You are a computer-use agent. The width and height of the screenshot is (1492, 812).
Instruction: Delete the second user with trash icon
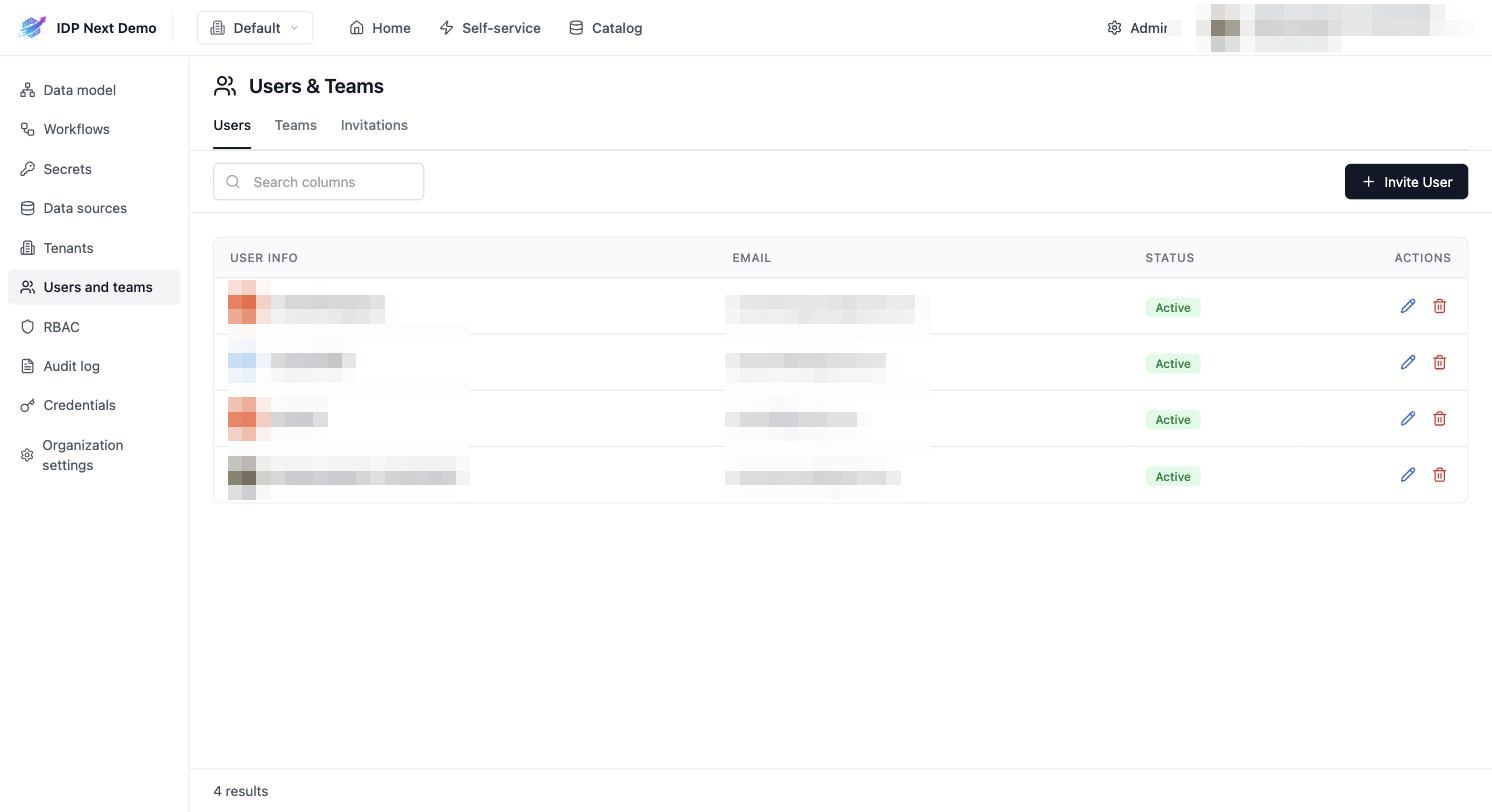pyautogui.click(x=1440, y=362)
